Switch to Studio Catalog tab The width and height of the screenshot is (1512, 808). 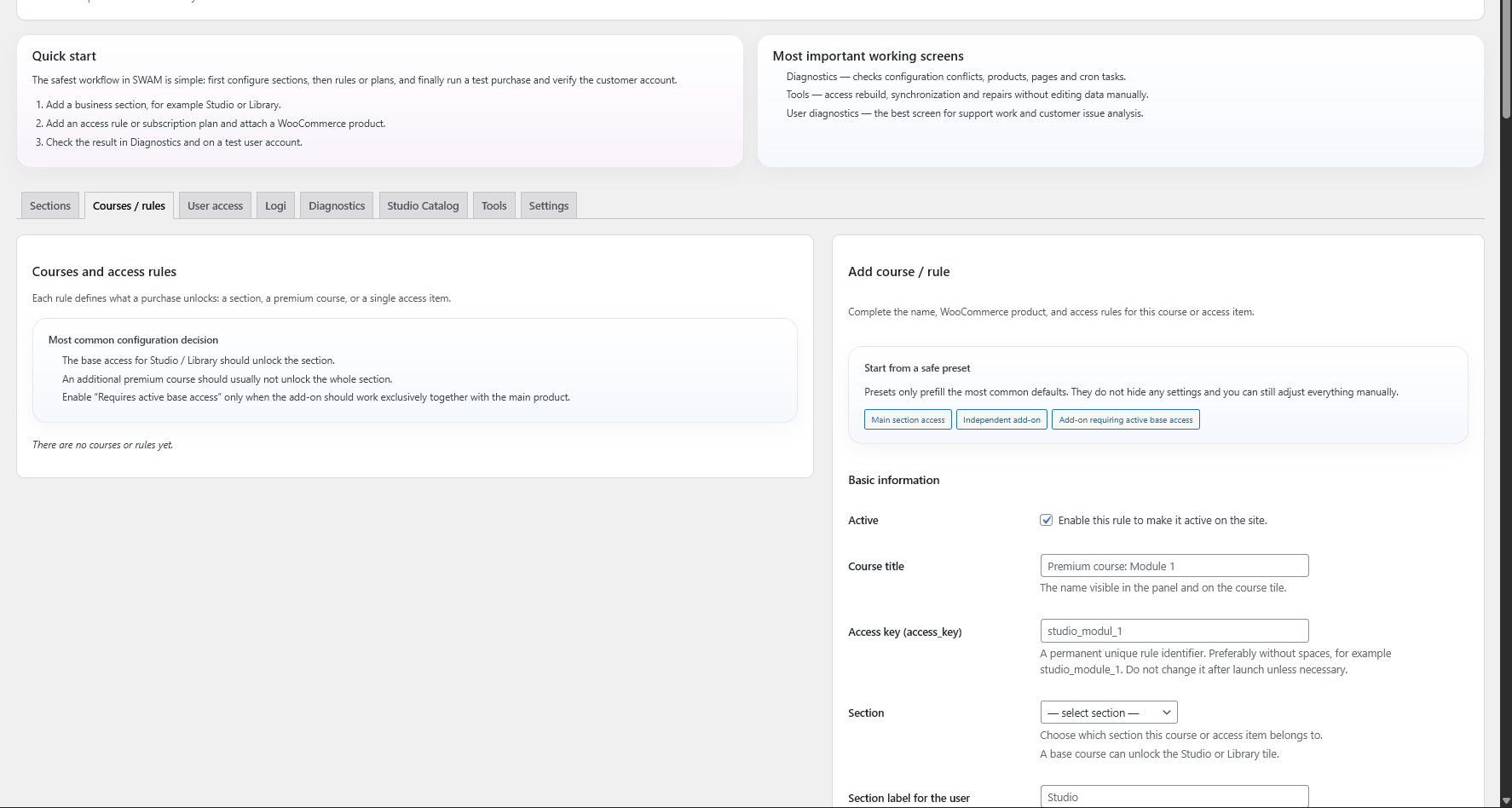(423, 205)
